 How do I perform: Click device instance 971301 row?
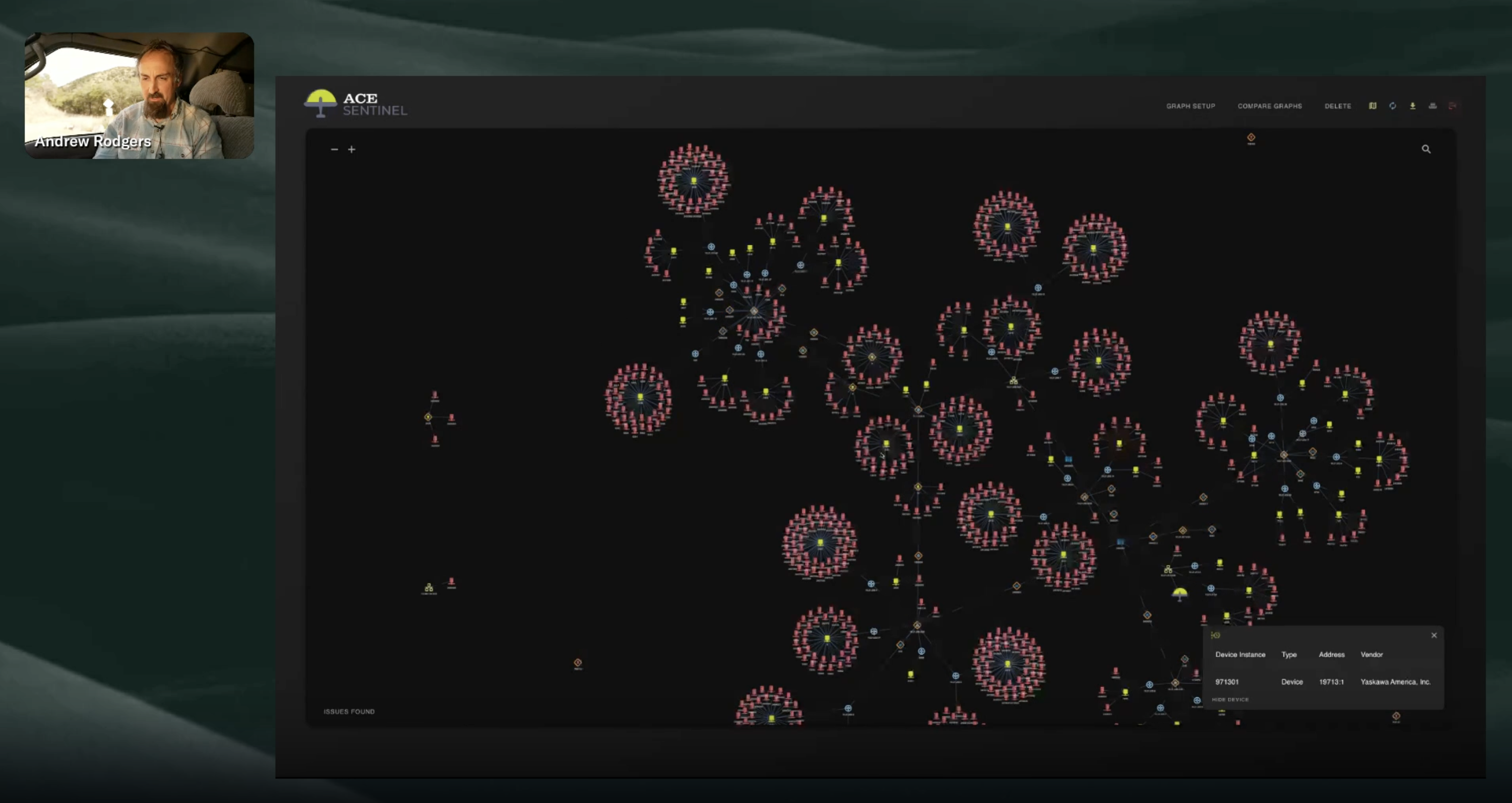(x=1227, y=682)
